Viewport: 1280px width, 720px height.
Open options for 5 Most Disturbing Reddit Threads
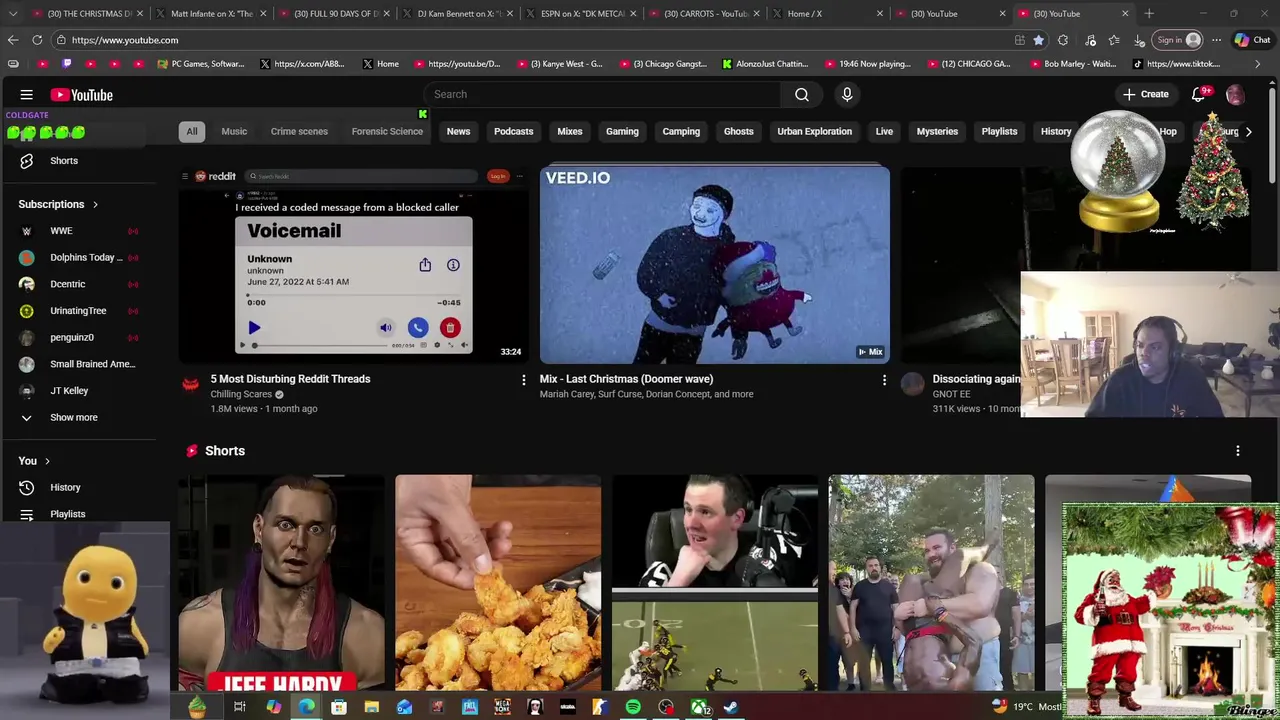(x=523, y=380)
